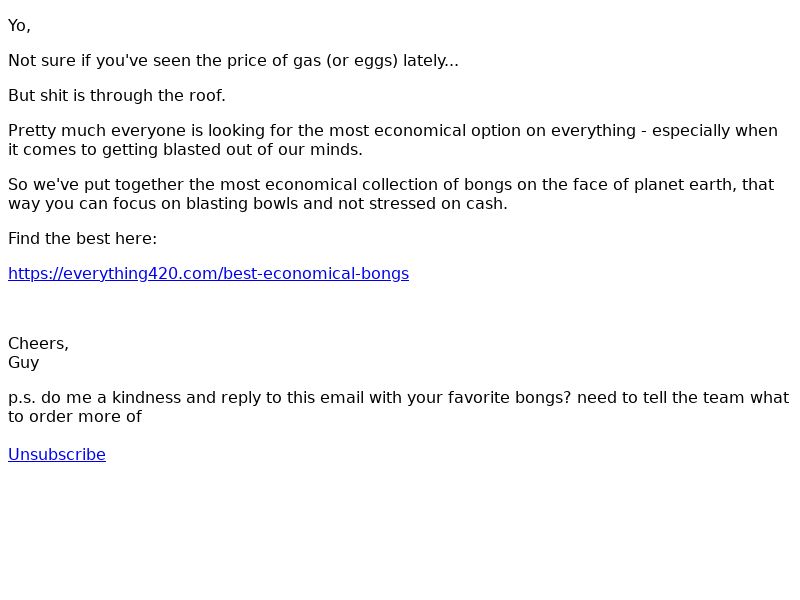Click the "Cheers," sign-off

coord(38,344)
